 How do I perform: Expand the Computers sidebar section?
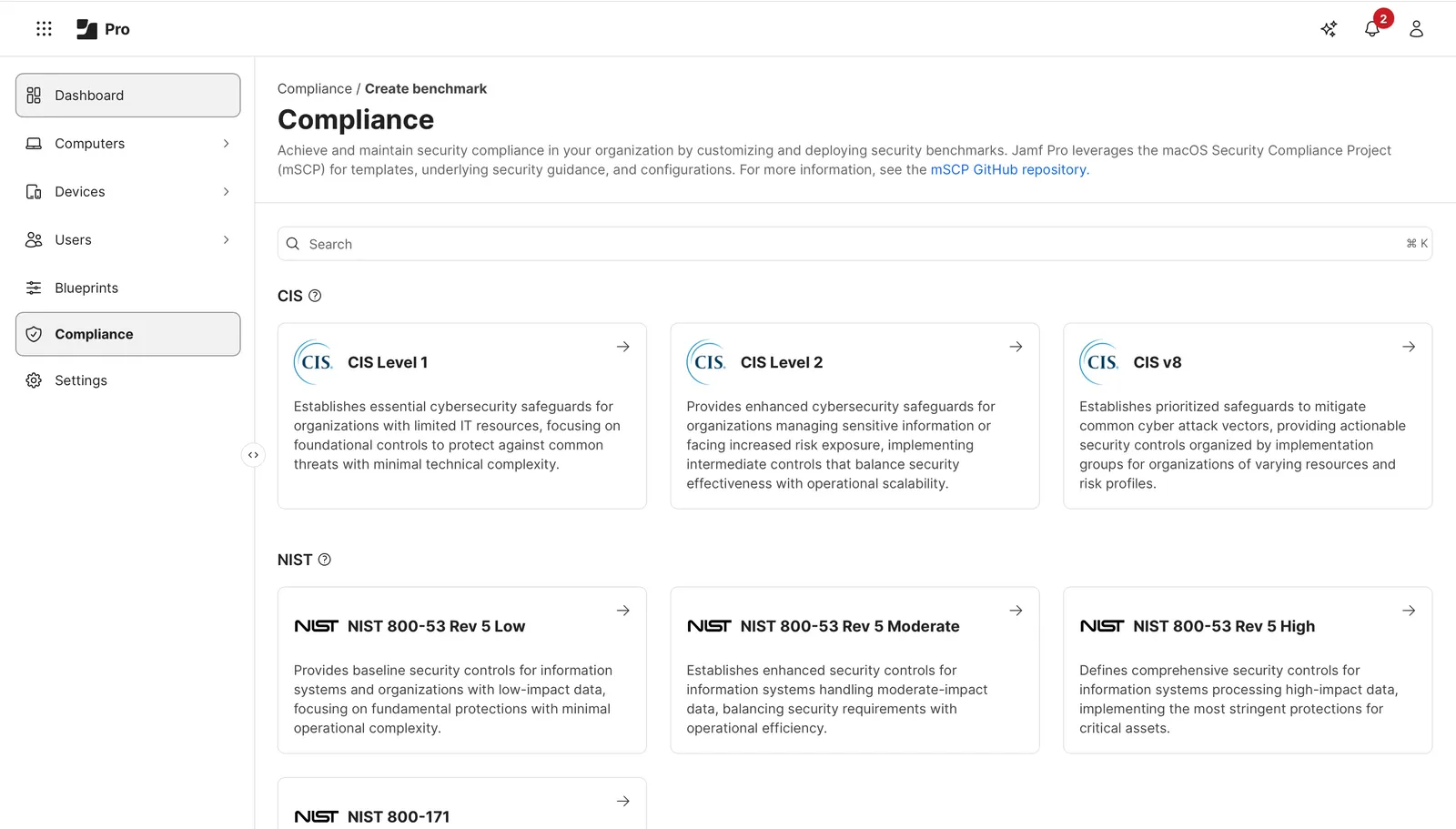225,143
